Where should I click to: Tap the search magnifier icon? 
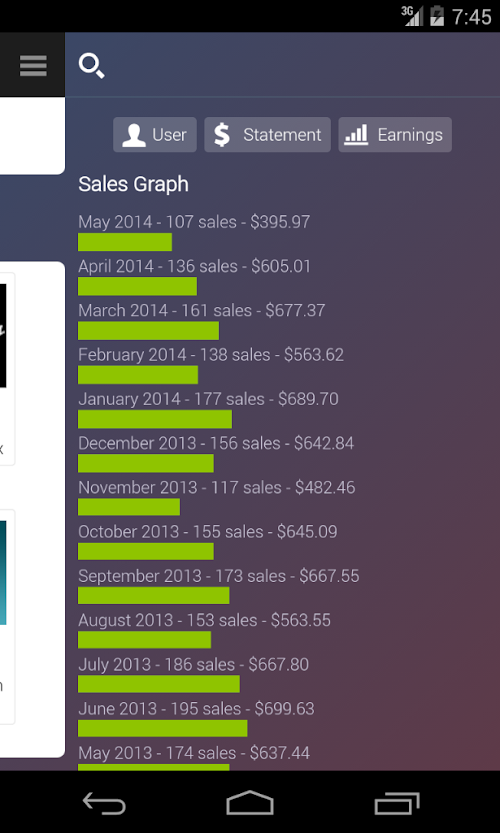(x=91, y=66)
